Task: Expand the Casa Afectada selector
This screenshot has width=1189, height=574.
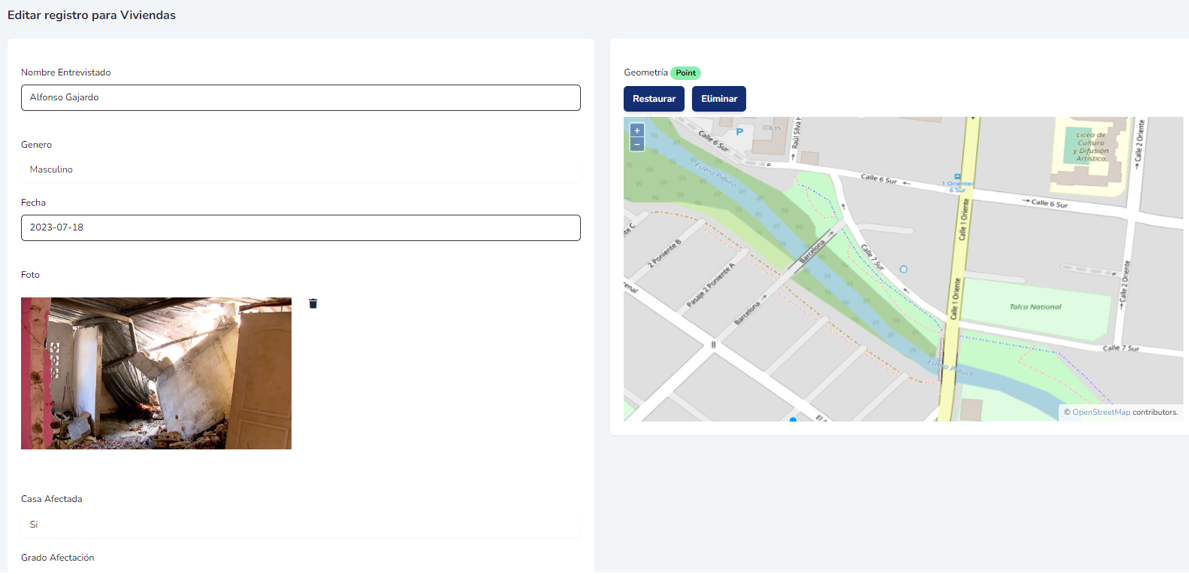Action: click(300, 524)
